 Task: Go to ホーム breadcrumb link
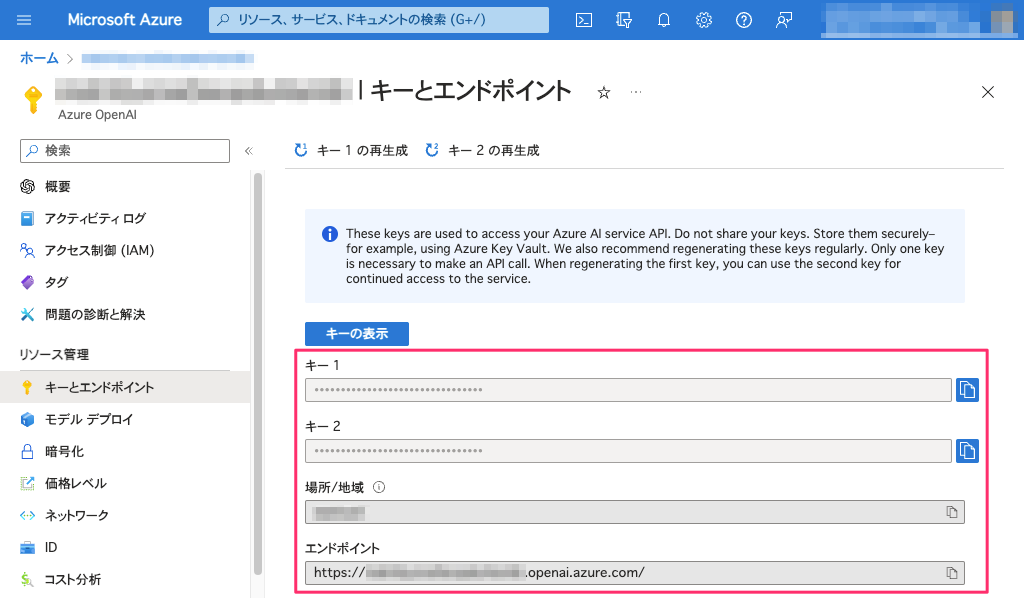pos(39,58)
